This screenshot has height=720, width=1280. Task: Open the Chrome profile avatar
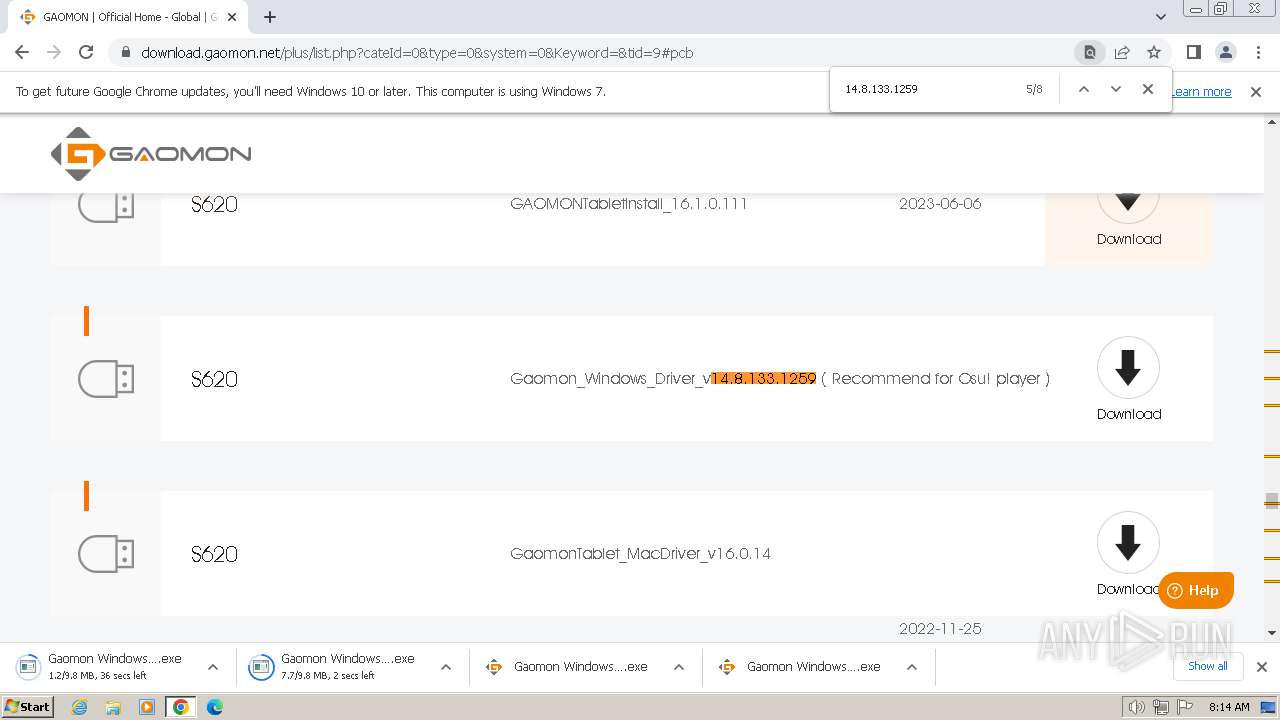(x=1226, y=52)
